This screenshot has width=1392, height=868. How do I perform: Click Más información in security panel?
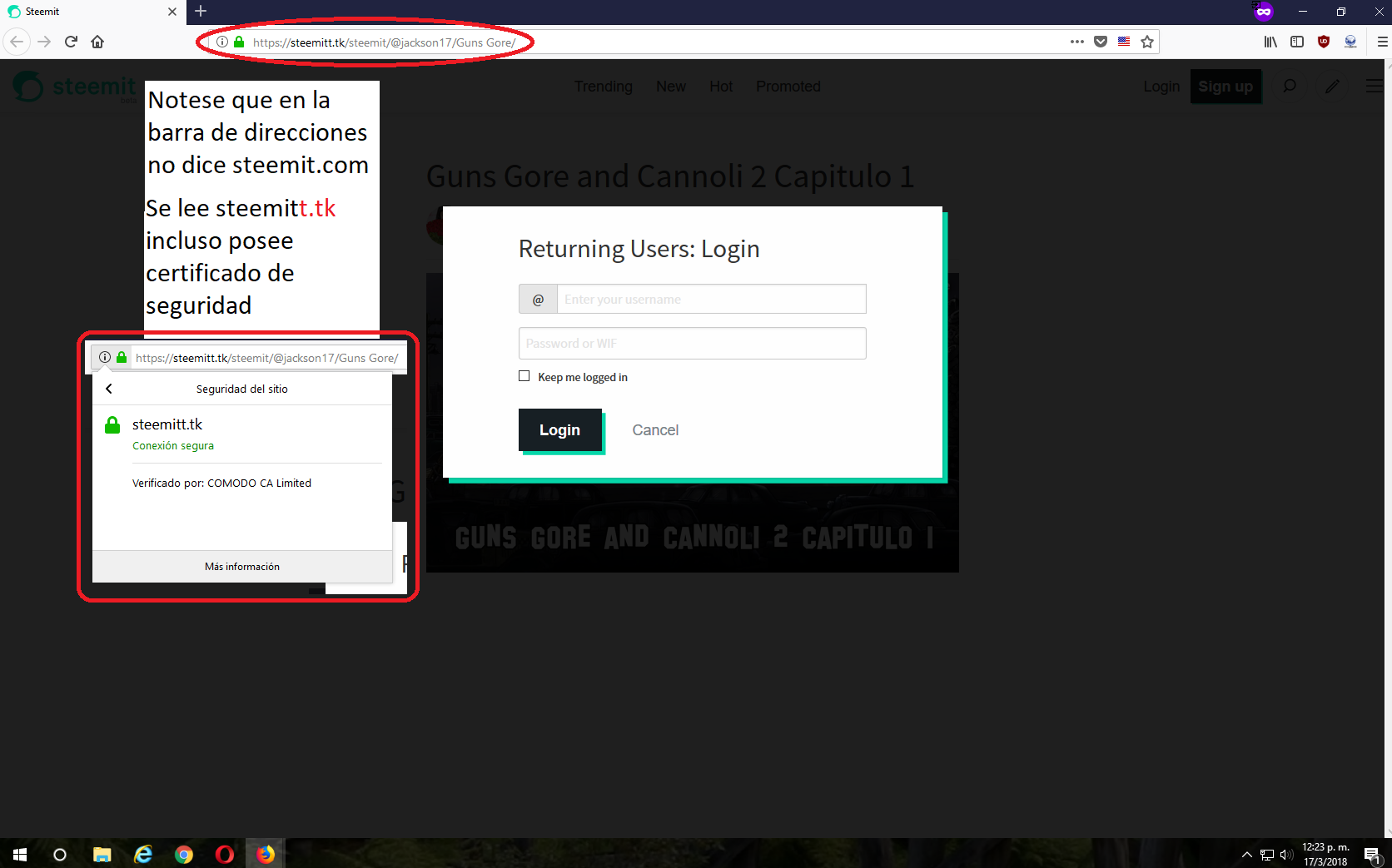242,567
